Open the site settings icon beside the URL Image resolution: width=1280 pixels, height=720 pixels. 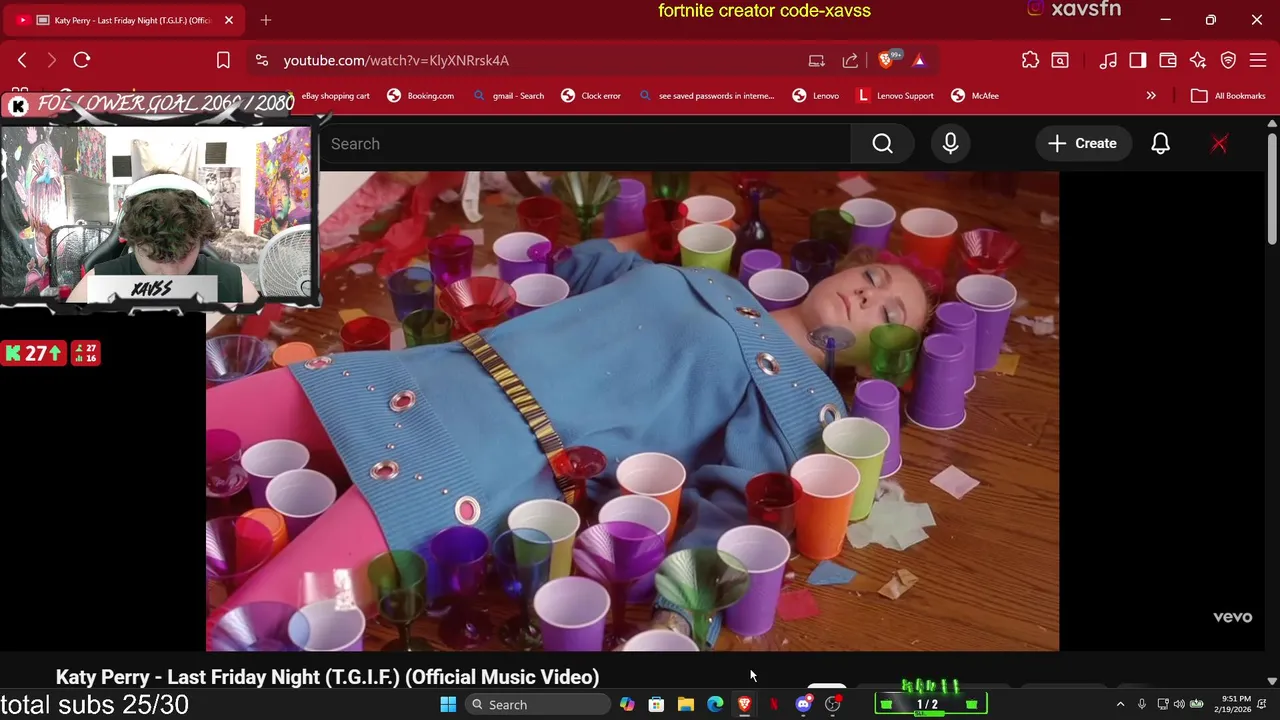tap(262, 60)
